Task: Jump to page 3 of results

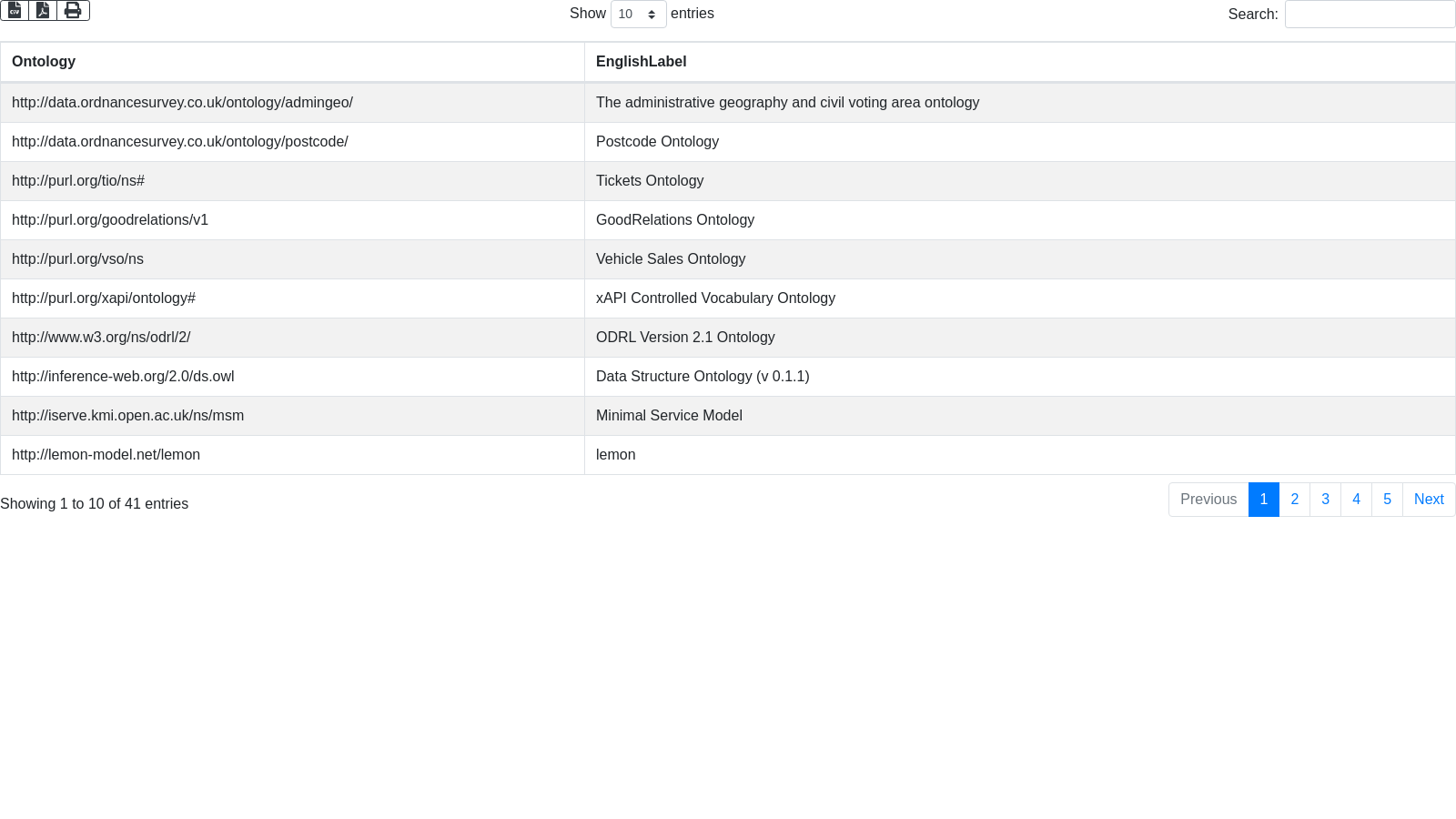Action: click(1325, 500)
